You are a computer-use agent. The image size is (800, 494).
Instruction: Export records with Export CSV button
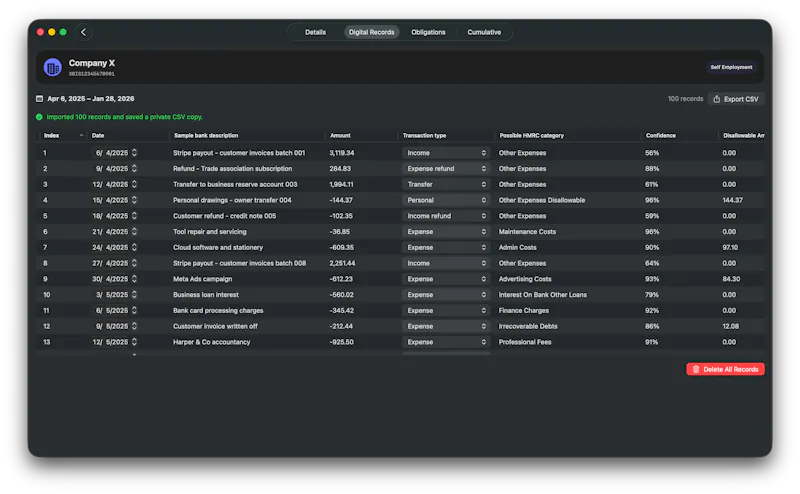736,99
